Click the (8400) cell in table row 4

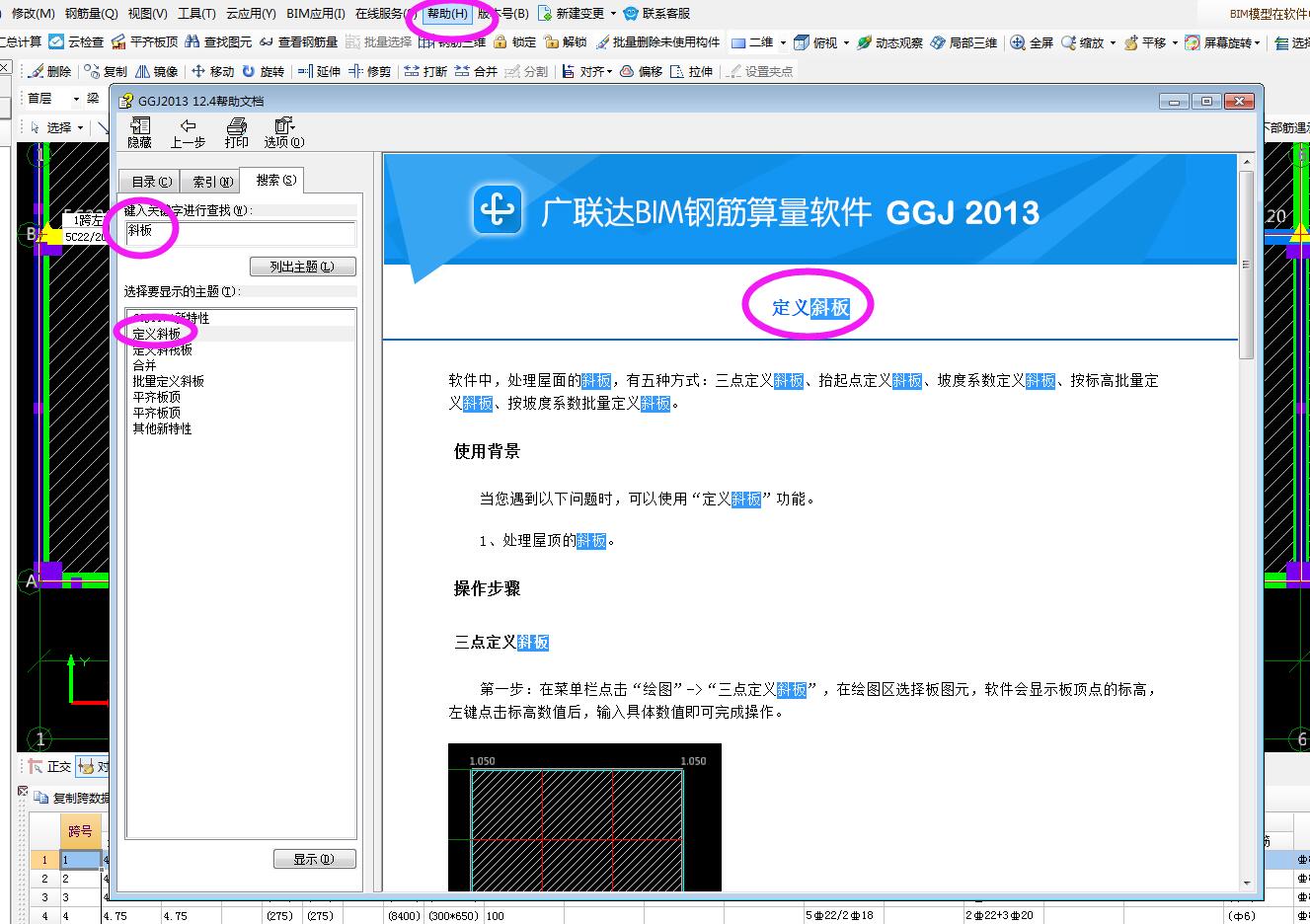coord(404,915)
